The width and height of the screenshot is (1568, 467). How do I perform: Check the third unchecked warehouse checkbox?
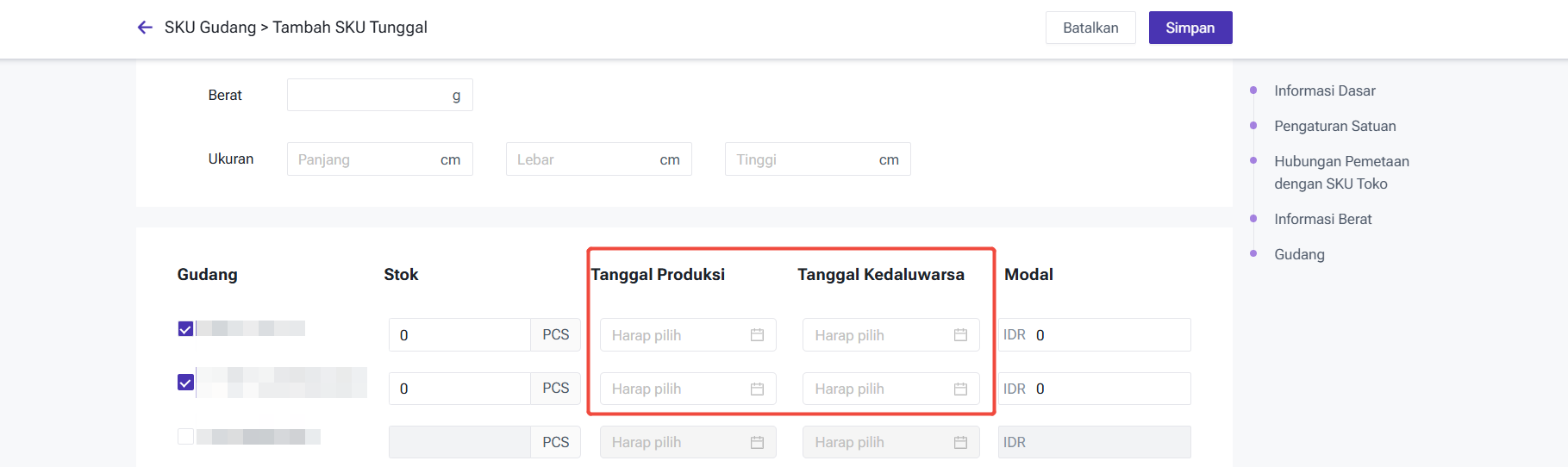(x=185, y=436)
